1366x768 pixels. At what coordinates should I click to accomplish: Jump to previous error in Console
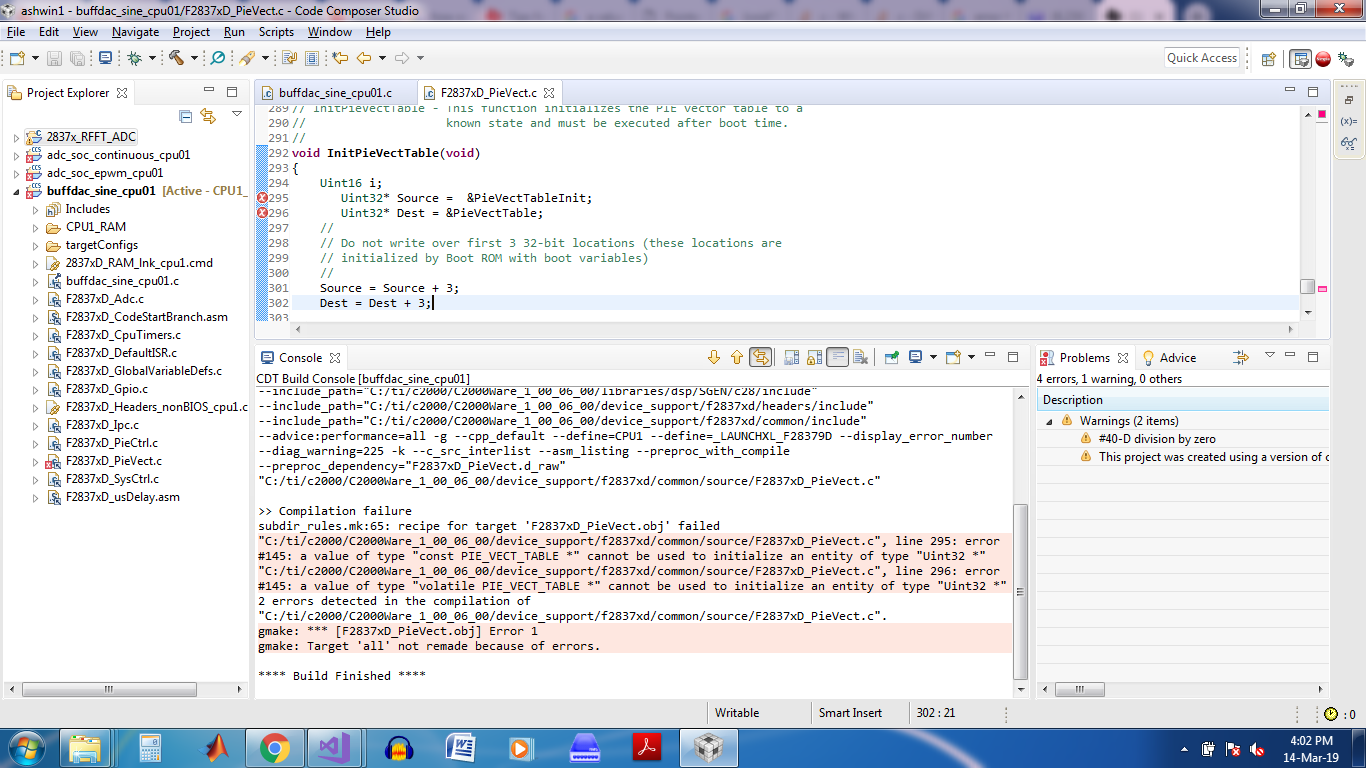coord(737,357)
